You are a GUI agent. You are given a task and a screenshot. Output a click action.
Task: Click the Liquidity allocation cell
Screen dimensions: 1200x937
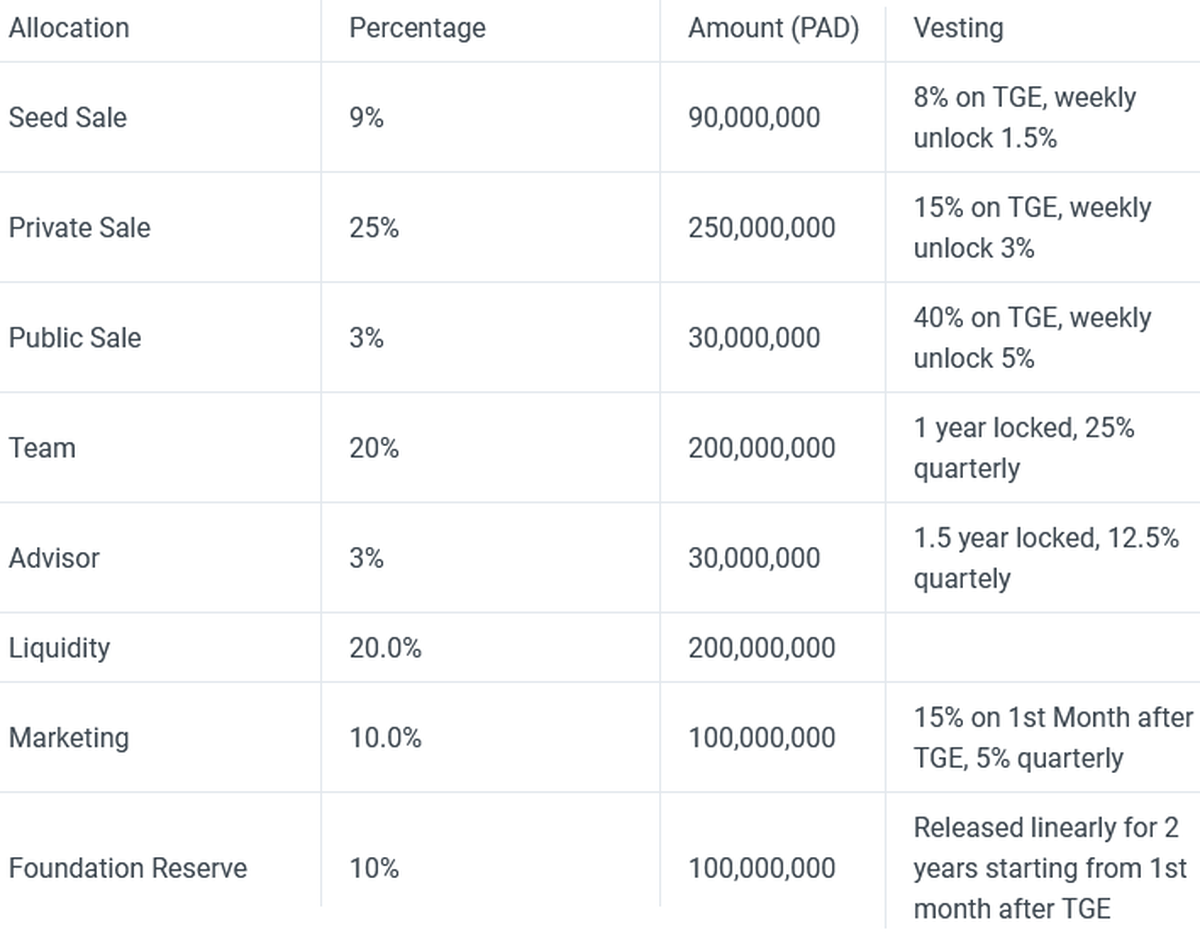[59, 648]
